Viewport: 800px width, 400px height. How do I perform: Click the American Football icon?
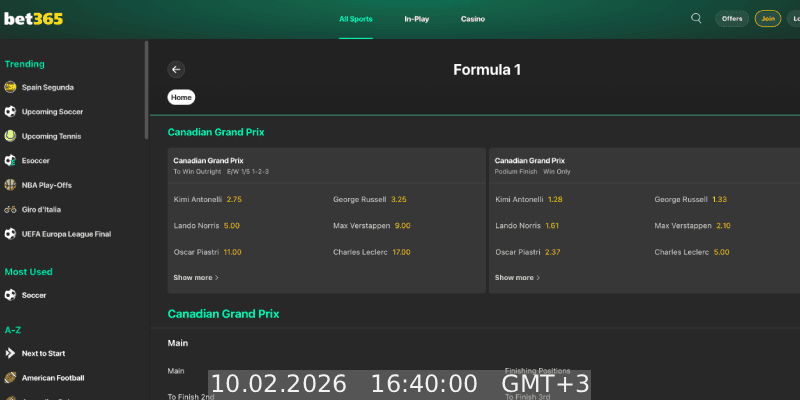[x=10, y=378]
